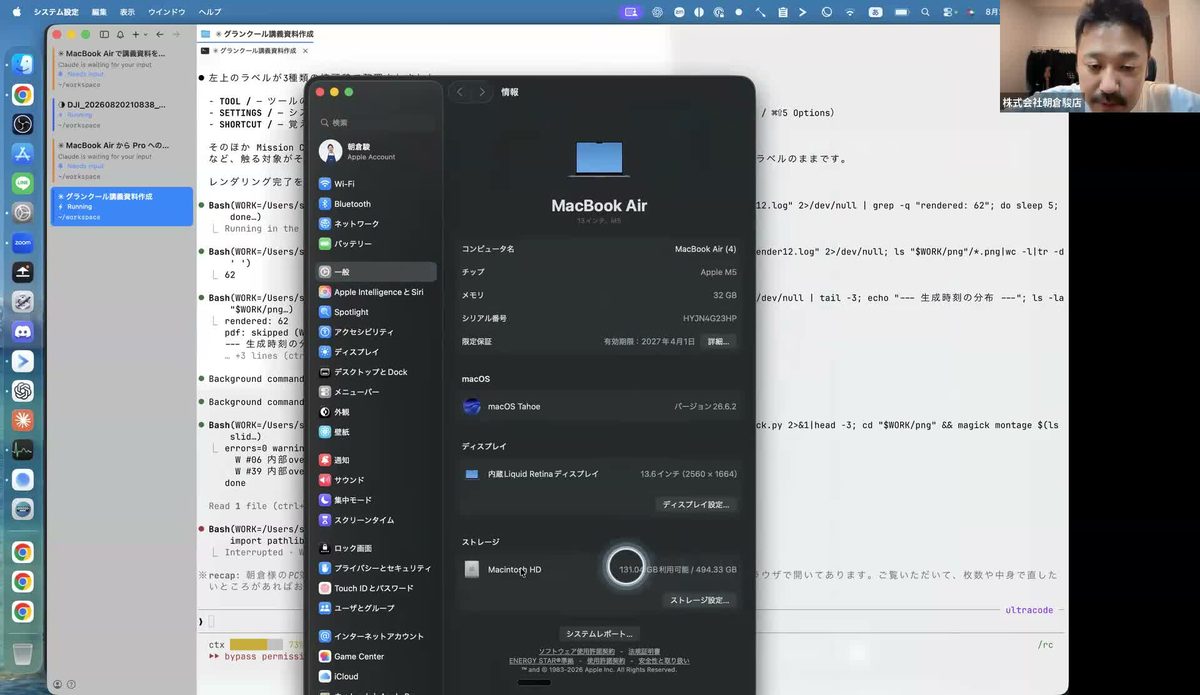Open ENERGY STAR®準拠 link
1200x695 pixels.
541,661
